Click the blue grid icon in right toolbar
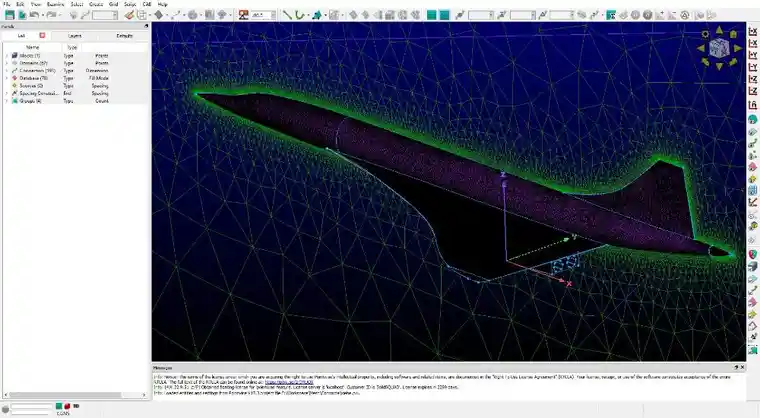Viewport: 760px width, 418px height. pos(753,191)
